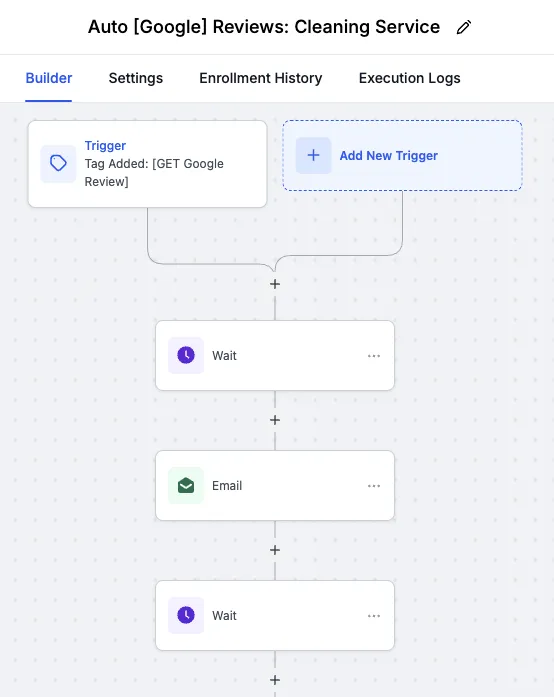Click plus icon in Add New Trigger box
The height and width of the screenshot is (697, 554).
point(313,155)
